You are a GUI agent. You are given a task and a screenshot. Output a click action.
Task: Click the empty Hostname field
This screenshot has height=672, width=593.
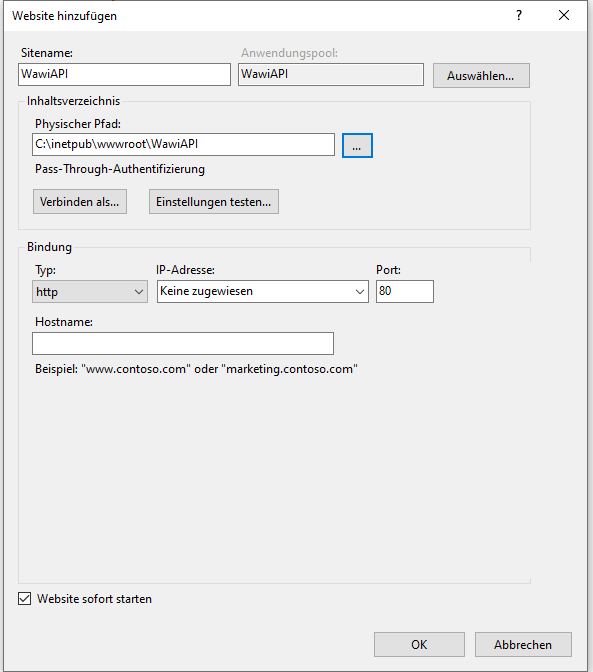coord(183,343)
